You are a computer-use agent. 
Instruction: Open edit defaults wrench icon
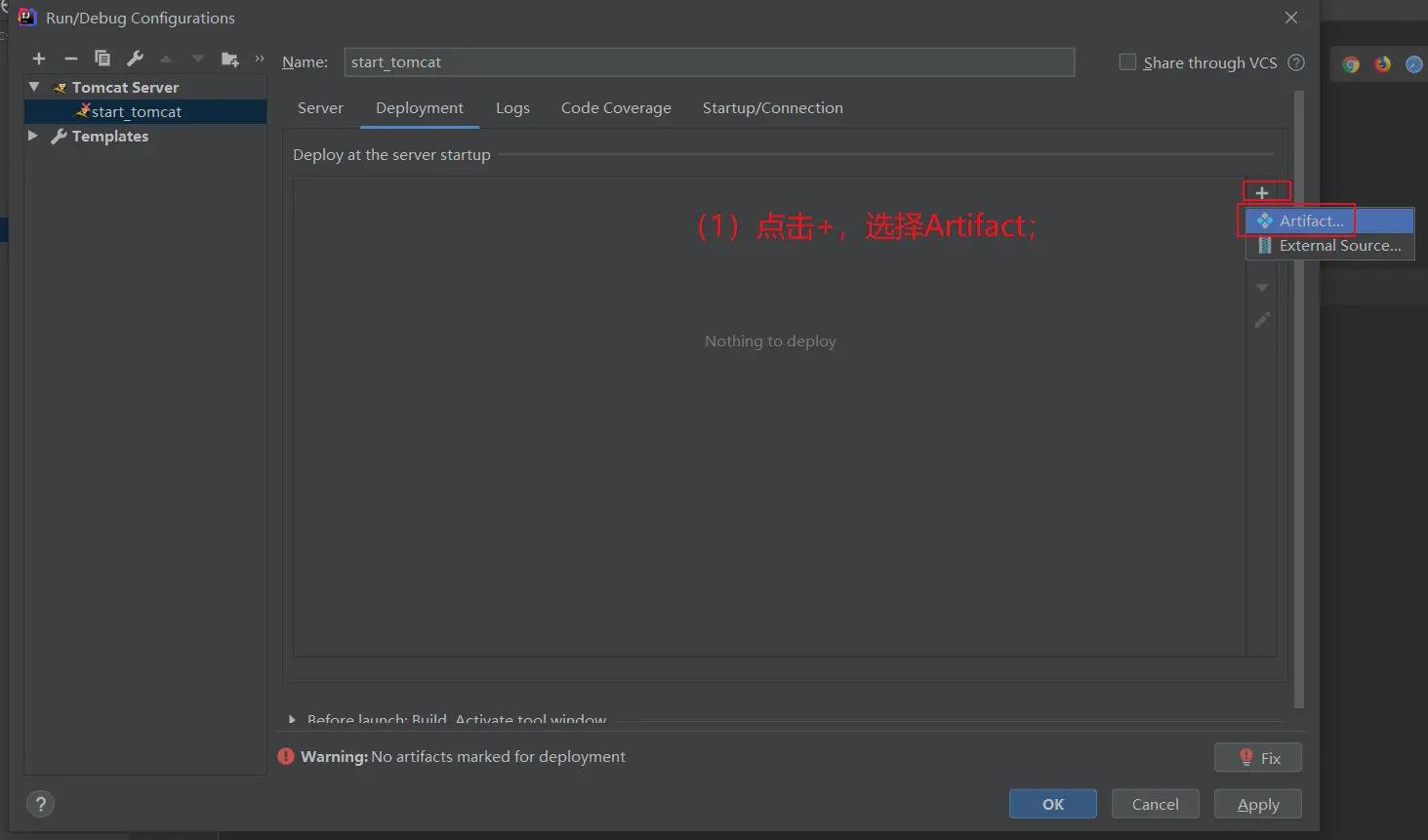click(135, 59)
